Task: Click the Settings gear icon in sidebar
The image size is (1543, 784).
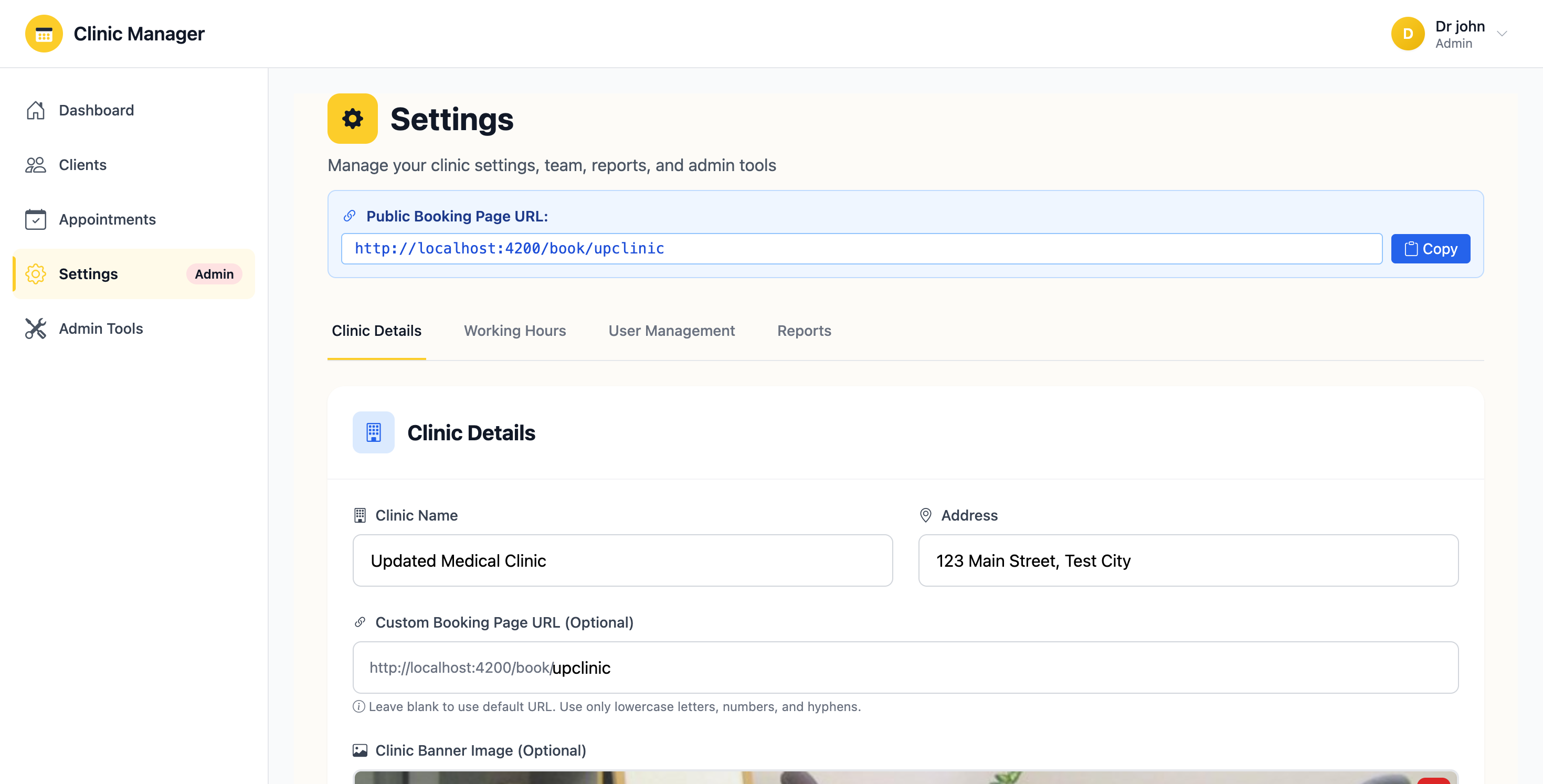Action: click(36, 274)
